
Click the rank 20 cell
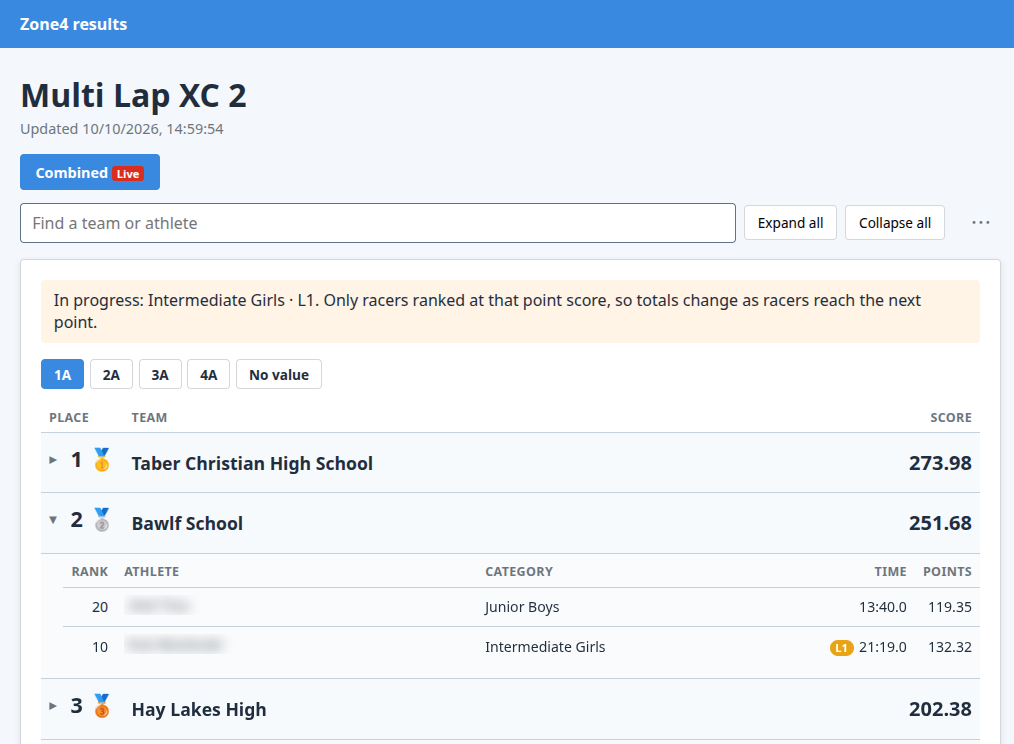point(100,607)
